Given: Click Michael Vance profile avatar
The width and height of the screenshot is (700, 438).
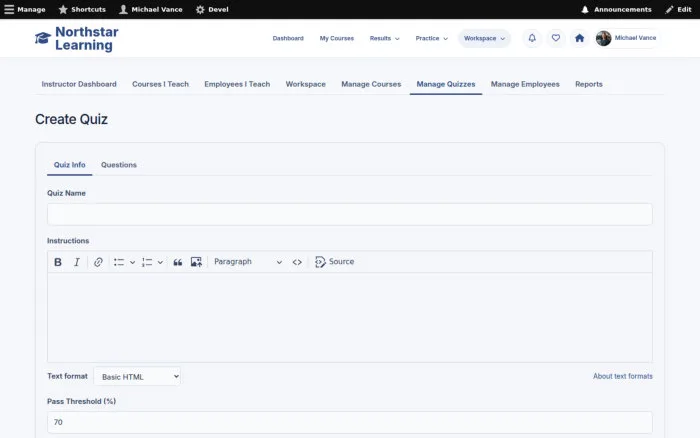Looking at the screenshot, I should point(604,38).
